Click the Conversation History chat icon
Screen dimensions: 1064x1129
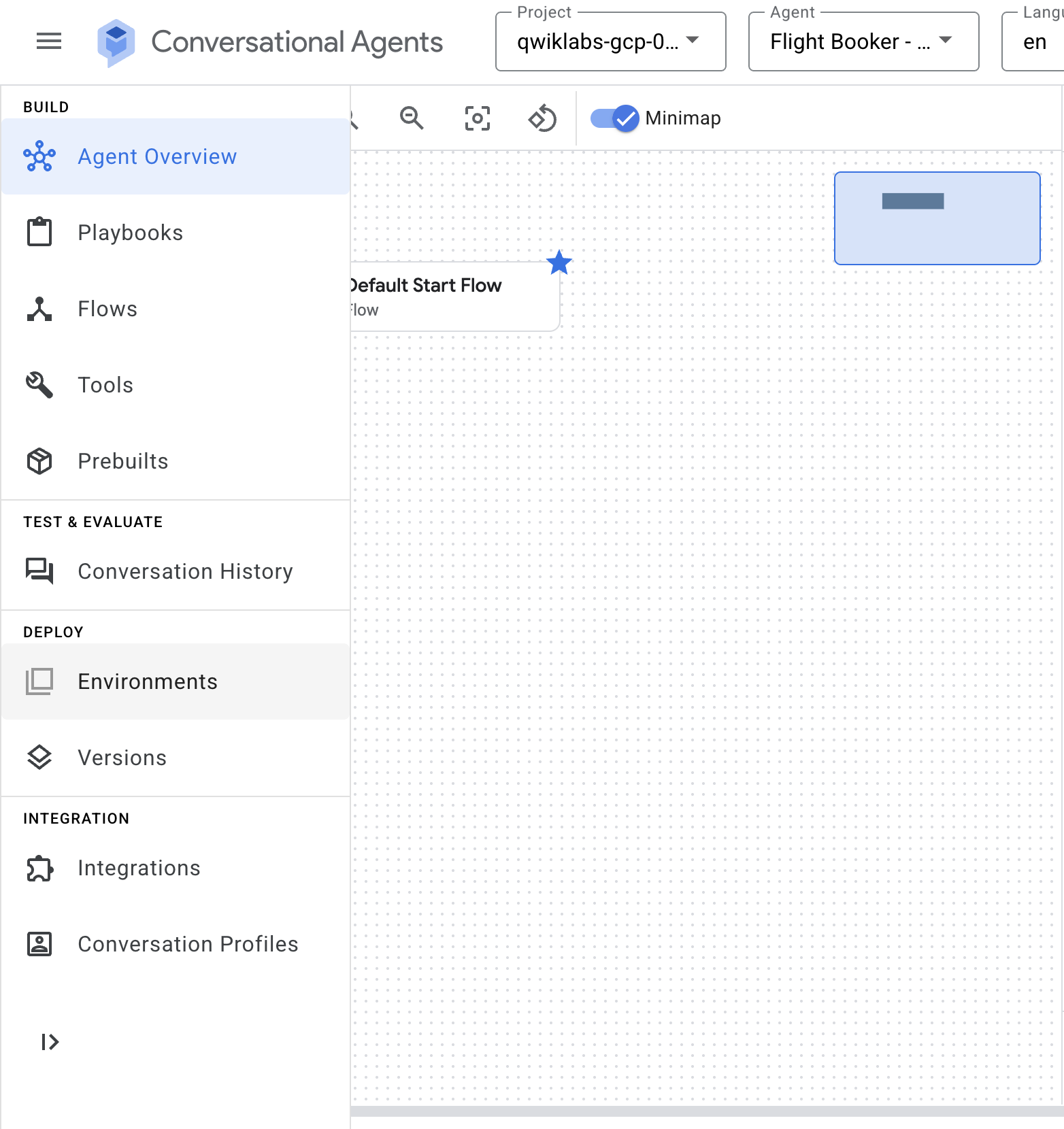(x=39, y=571)
